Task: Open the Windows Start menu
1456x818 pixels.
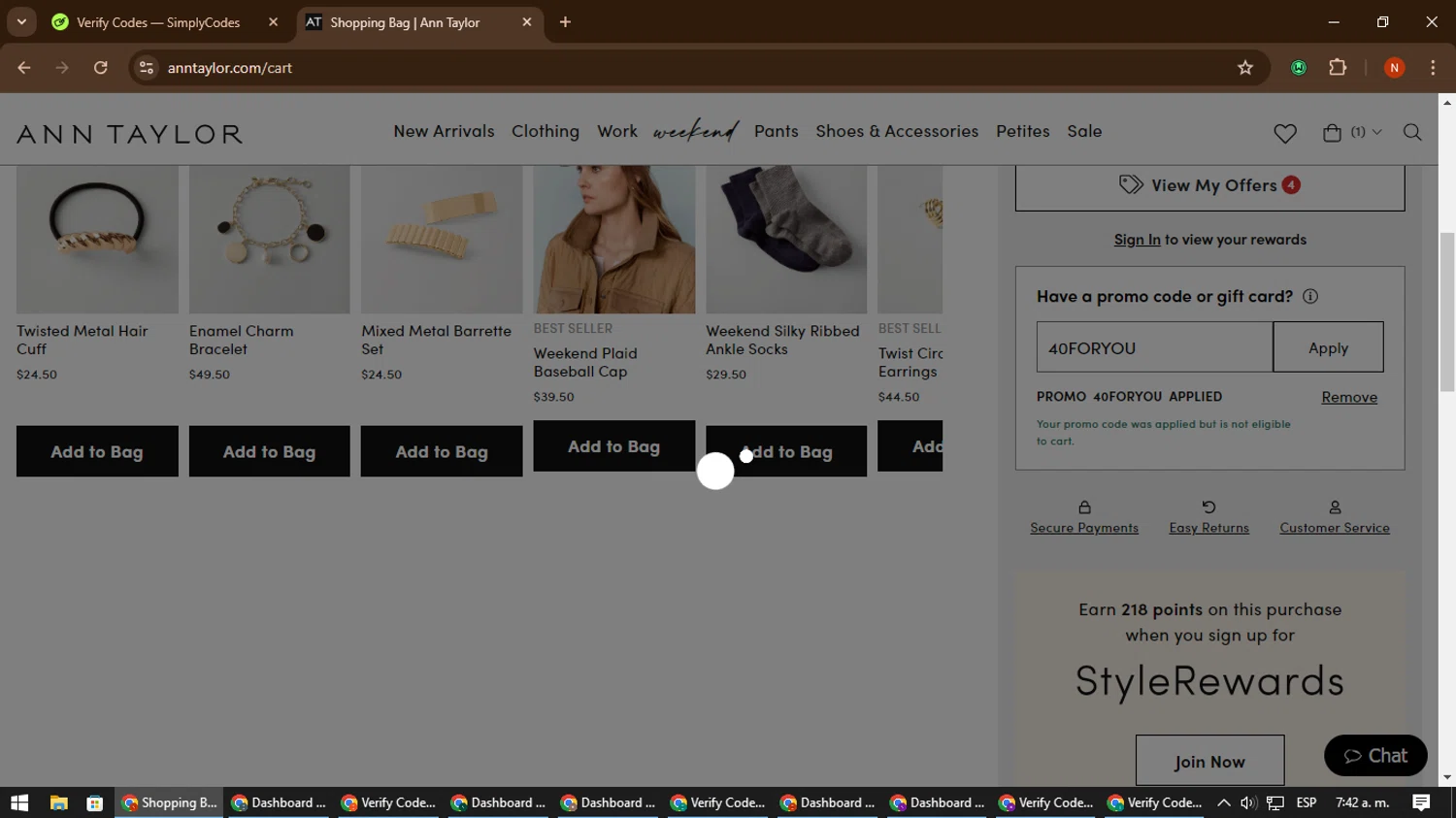Action: point(19,802)
